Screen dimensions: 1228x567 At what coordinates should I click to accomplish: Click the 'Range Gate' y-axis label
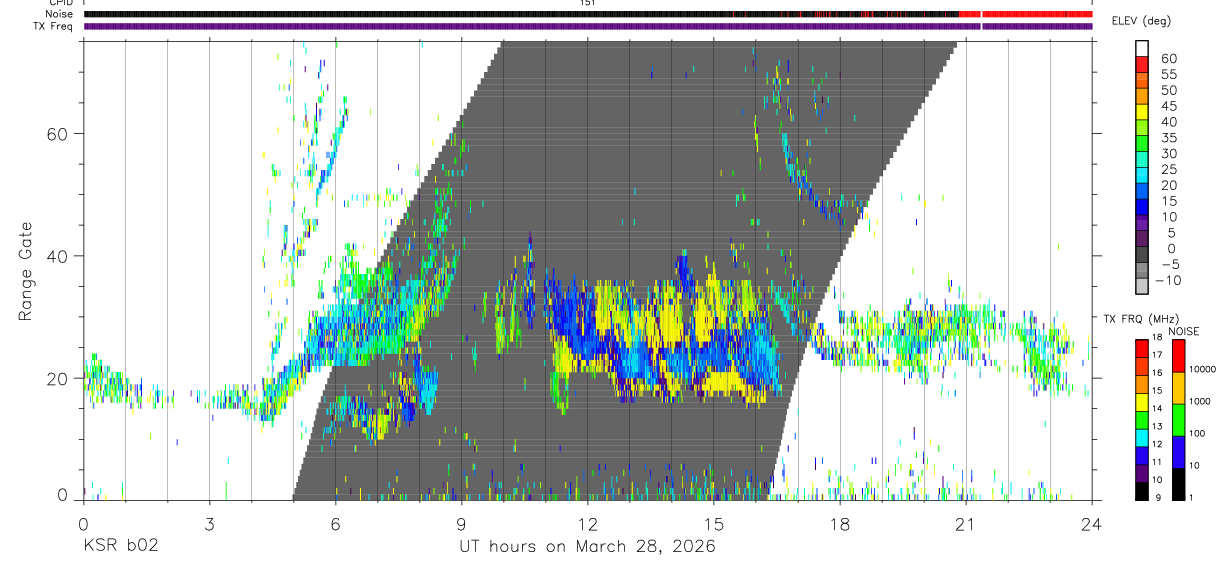point(26,270)
